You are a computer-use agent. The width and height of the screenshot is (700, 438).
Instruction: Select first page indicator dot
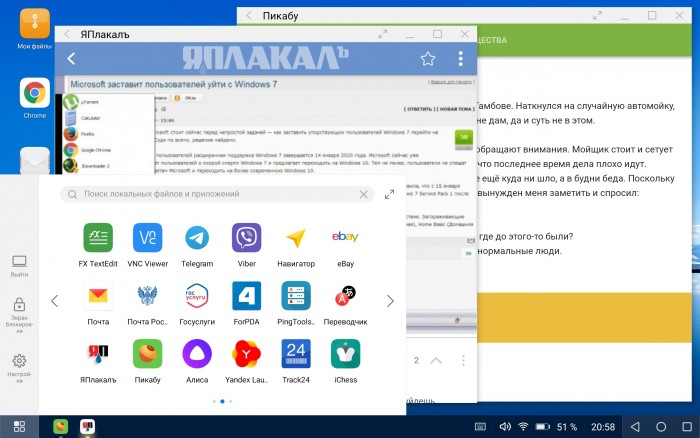pyautogui.click(x=214, y=401)
